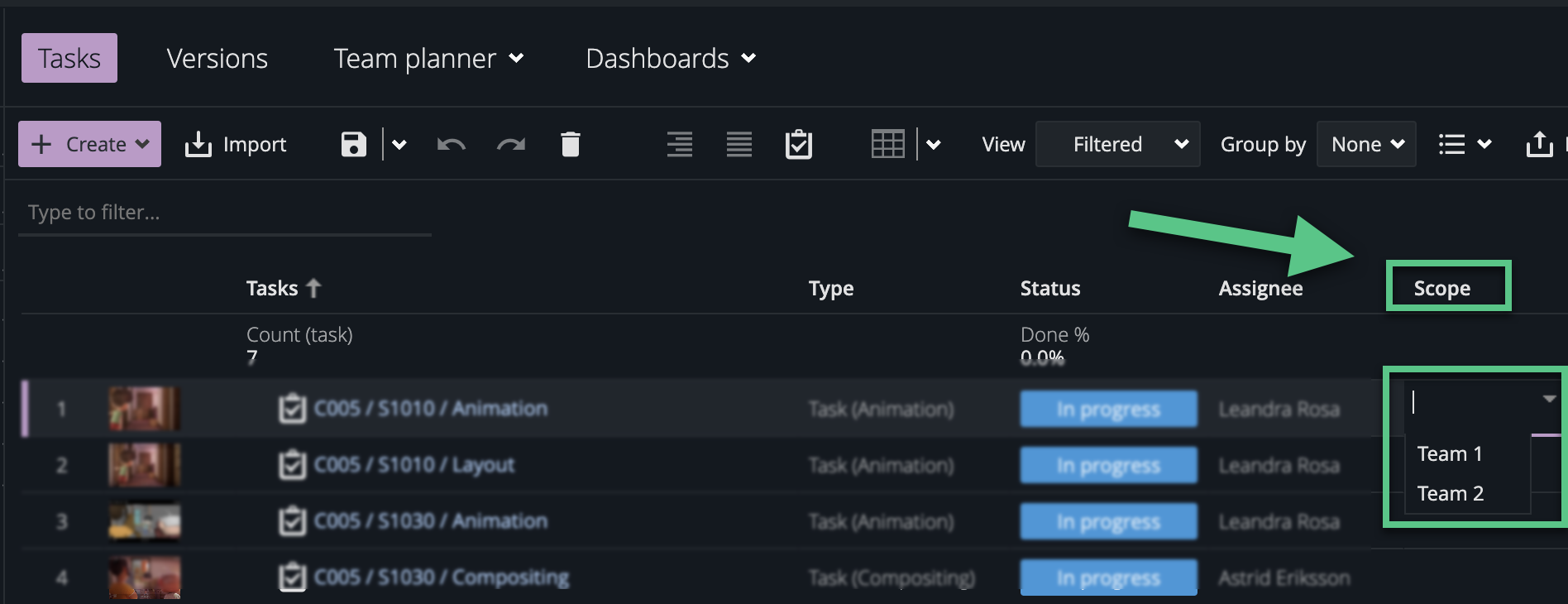Click the table grid columns icon
The width and height of the screenshot is (1568, 604).
click(x=888, y=144)
